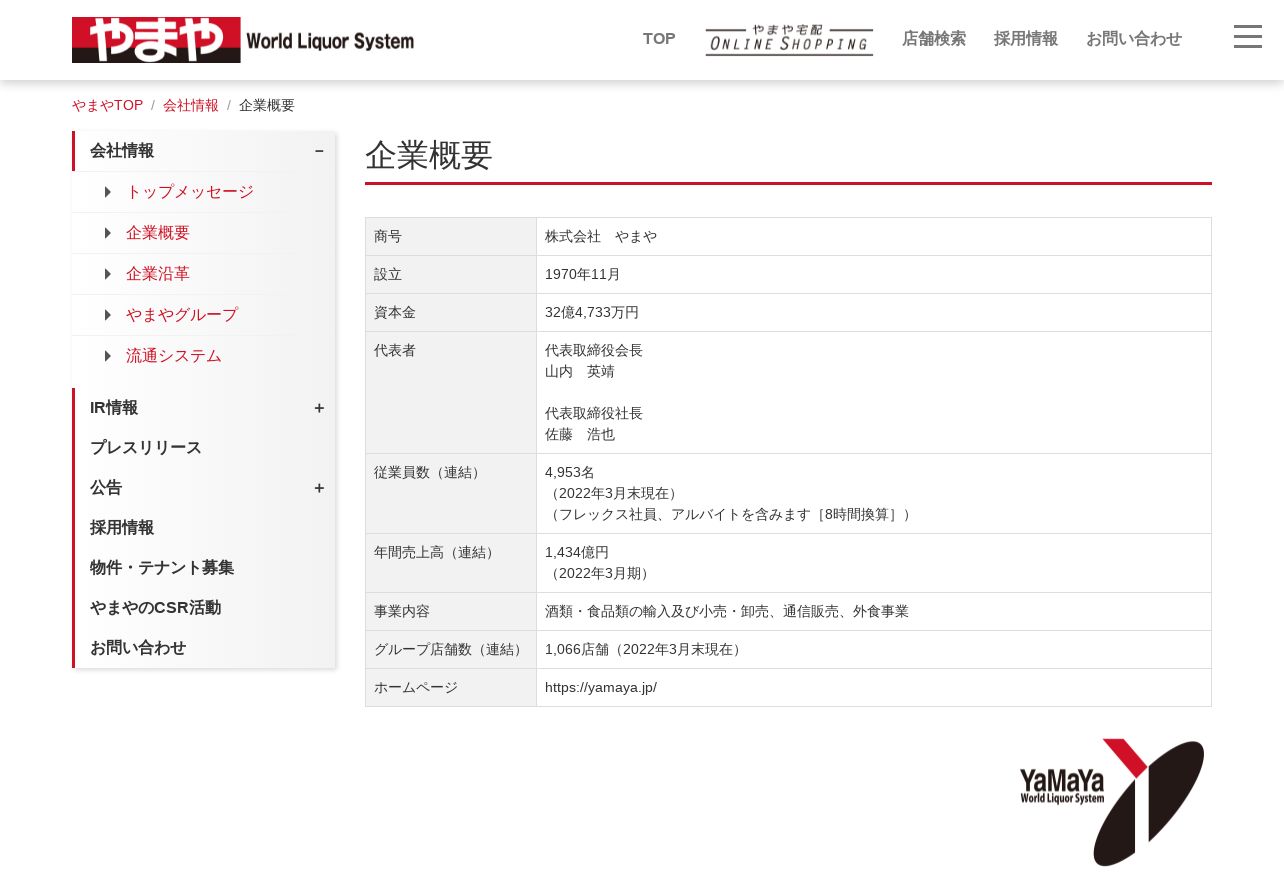Click the 企業概要 page heading
1284x874 pixels.
pyautogui.click(x=429, y=155)
